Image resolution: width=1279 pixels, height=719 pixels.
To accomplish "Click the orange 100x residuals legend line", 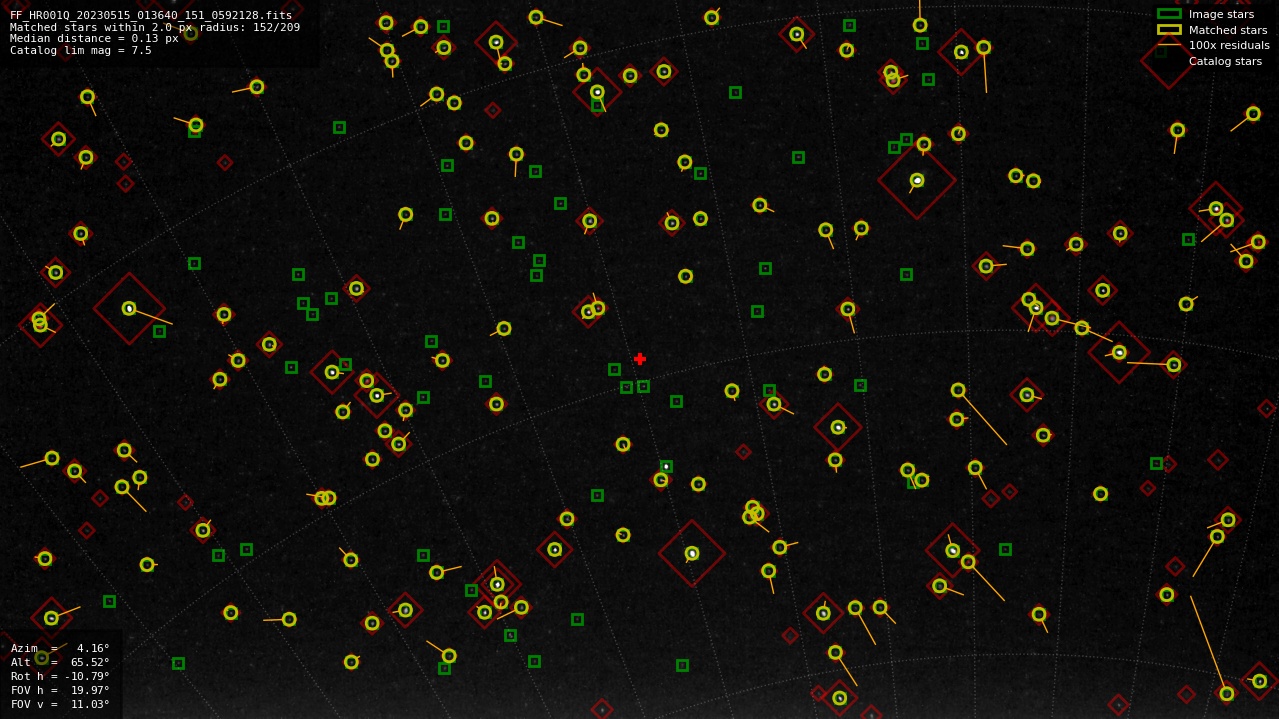I will [x=1169, y=45].
